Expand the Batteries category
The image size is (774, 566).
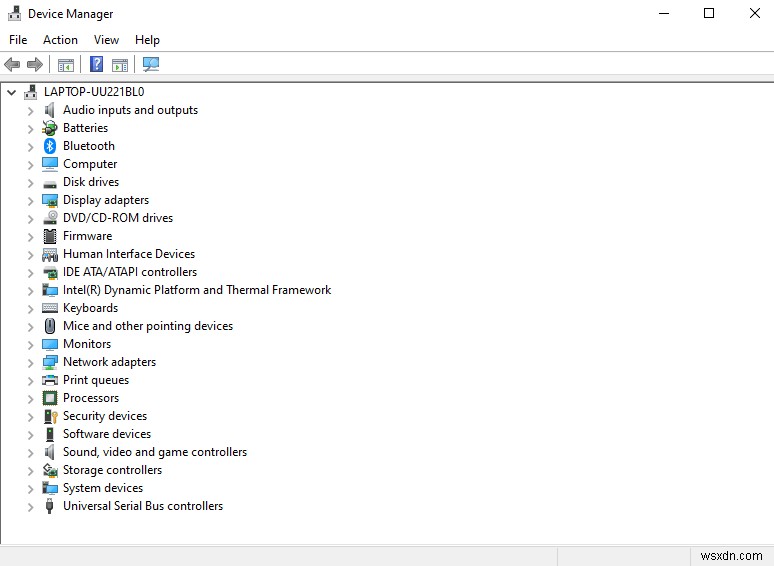coord(31,129)
